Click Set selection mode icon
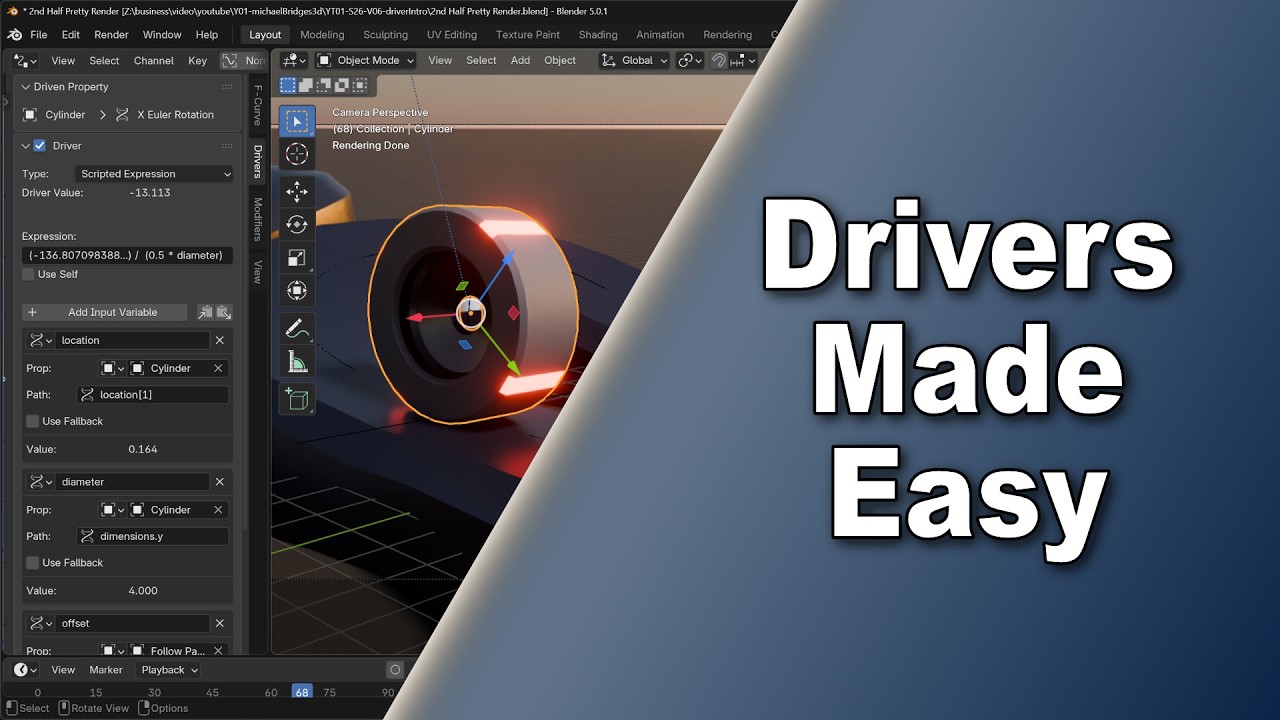This screenshot has height=720, width=1280. point(288,86)
